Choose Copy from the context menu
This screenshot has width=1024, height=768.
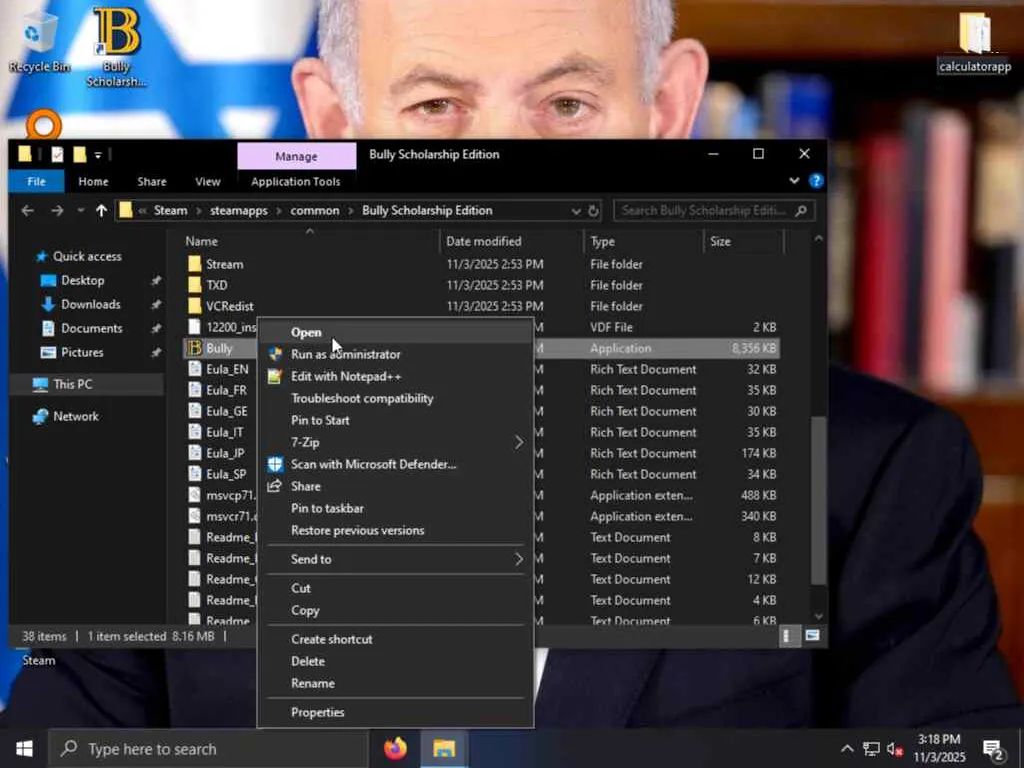[396, 611]
